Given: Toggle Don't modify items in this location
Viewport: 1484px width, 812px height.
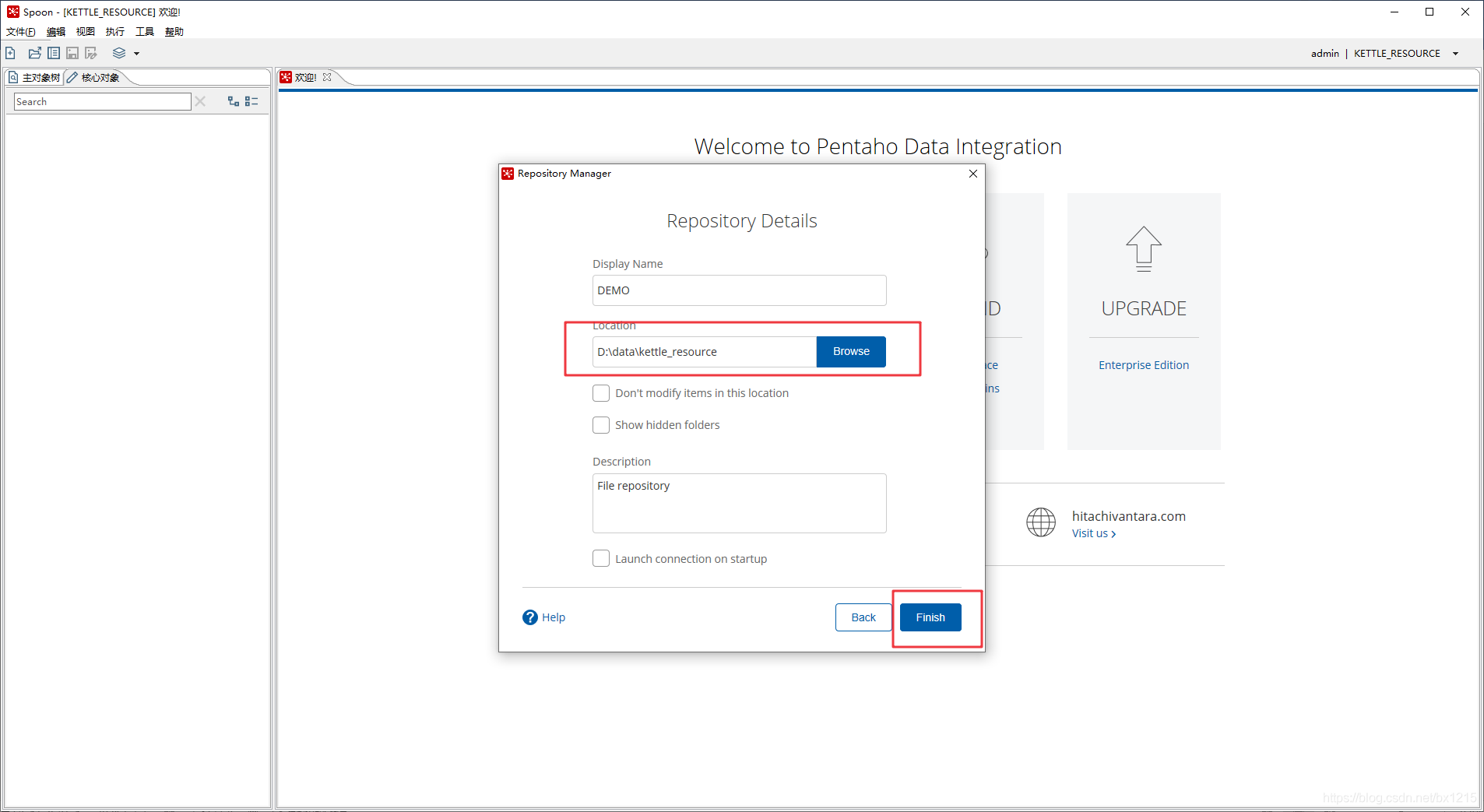Looking at the screenshot, I should pyautogui.click(x=601, y=393).
